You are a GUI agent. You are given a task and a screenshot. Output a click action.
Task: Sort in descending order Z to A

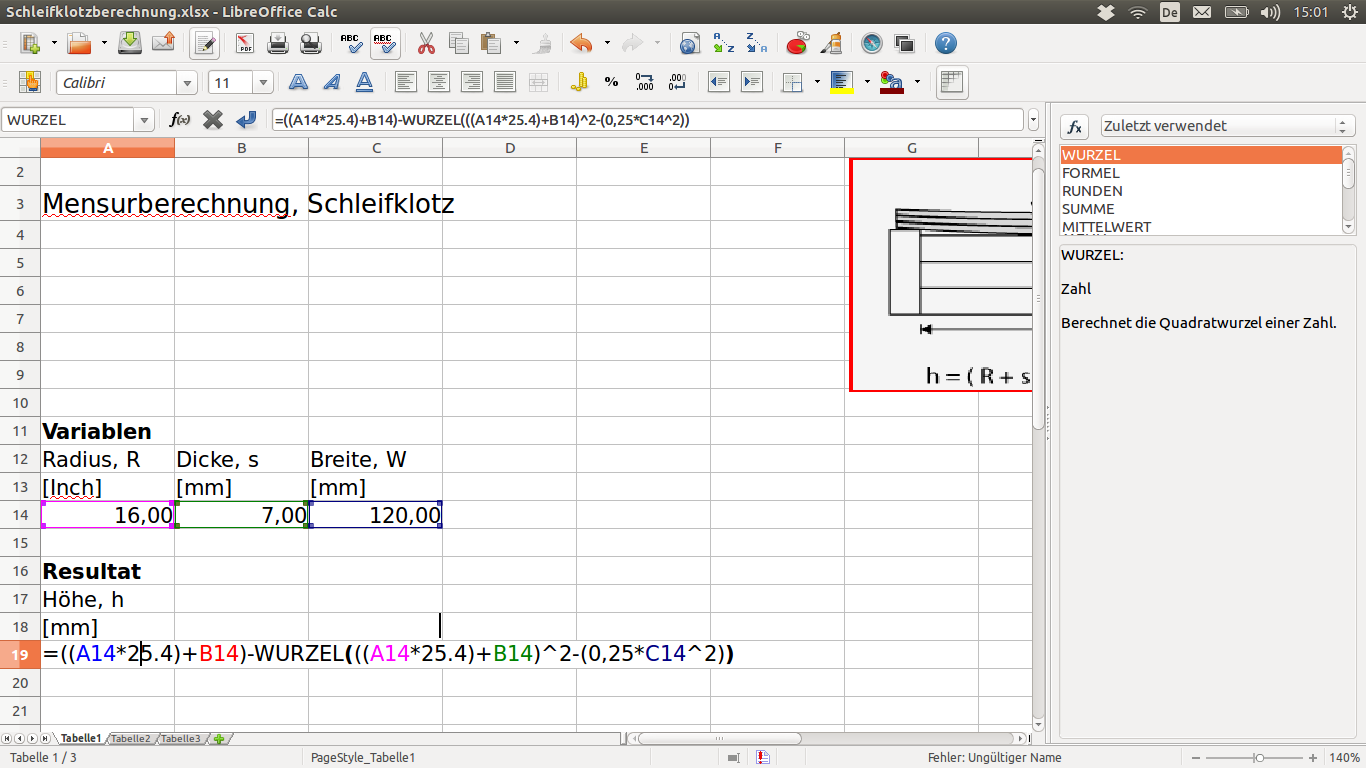click(x=756, y=44)
